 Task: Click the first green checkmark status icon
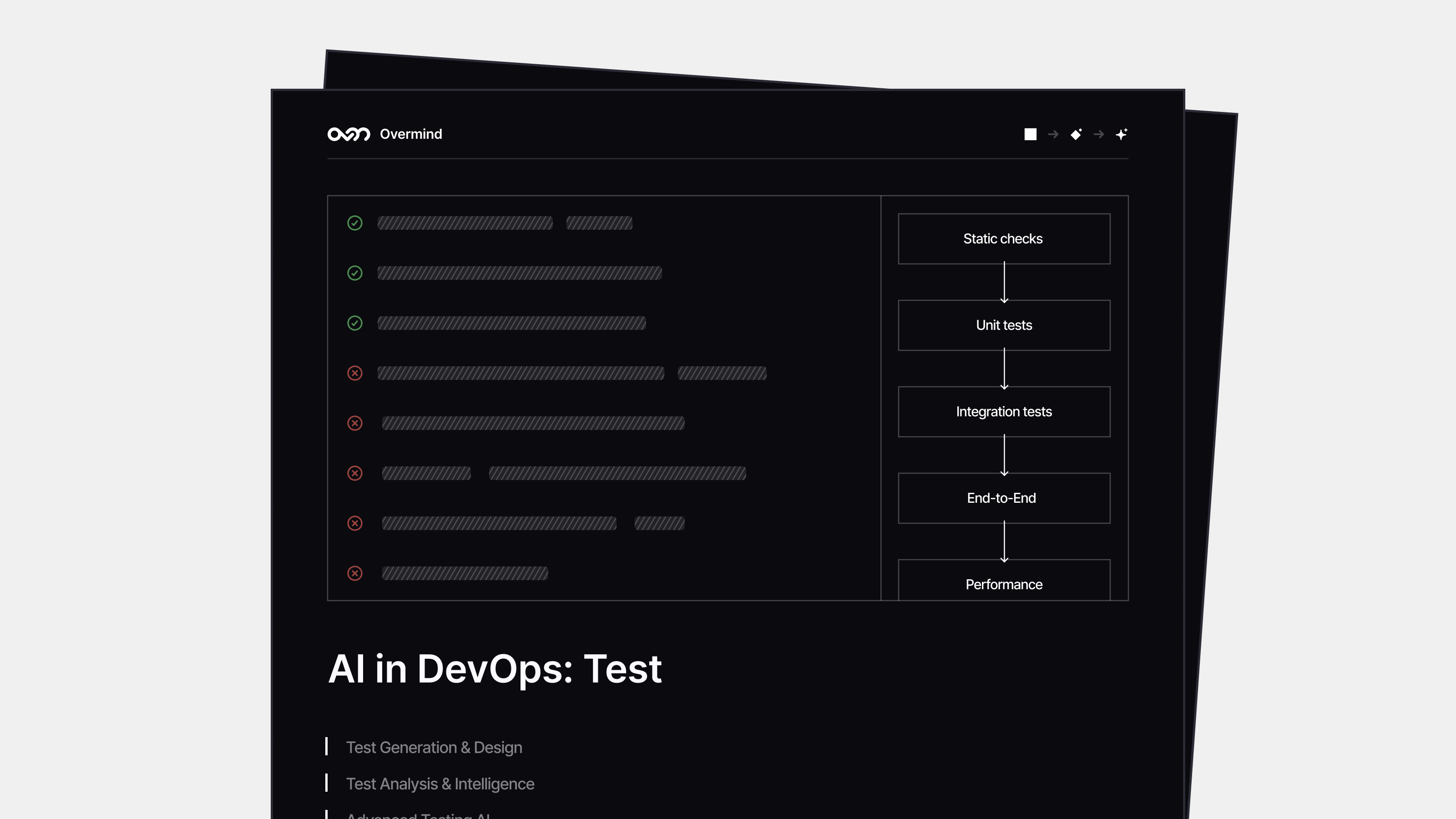point(355,223)
